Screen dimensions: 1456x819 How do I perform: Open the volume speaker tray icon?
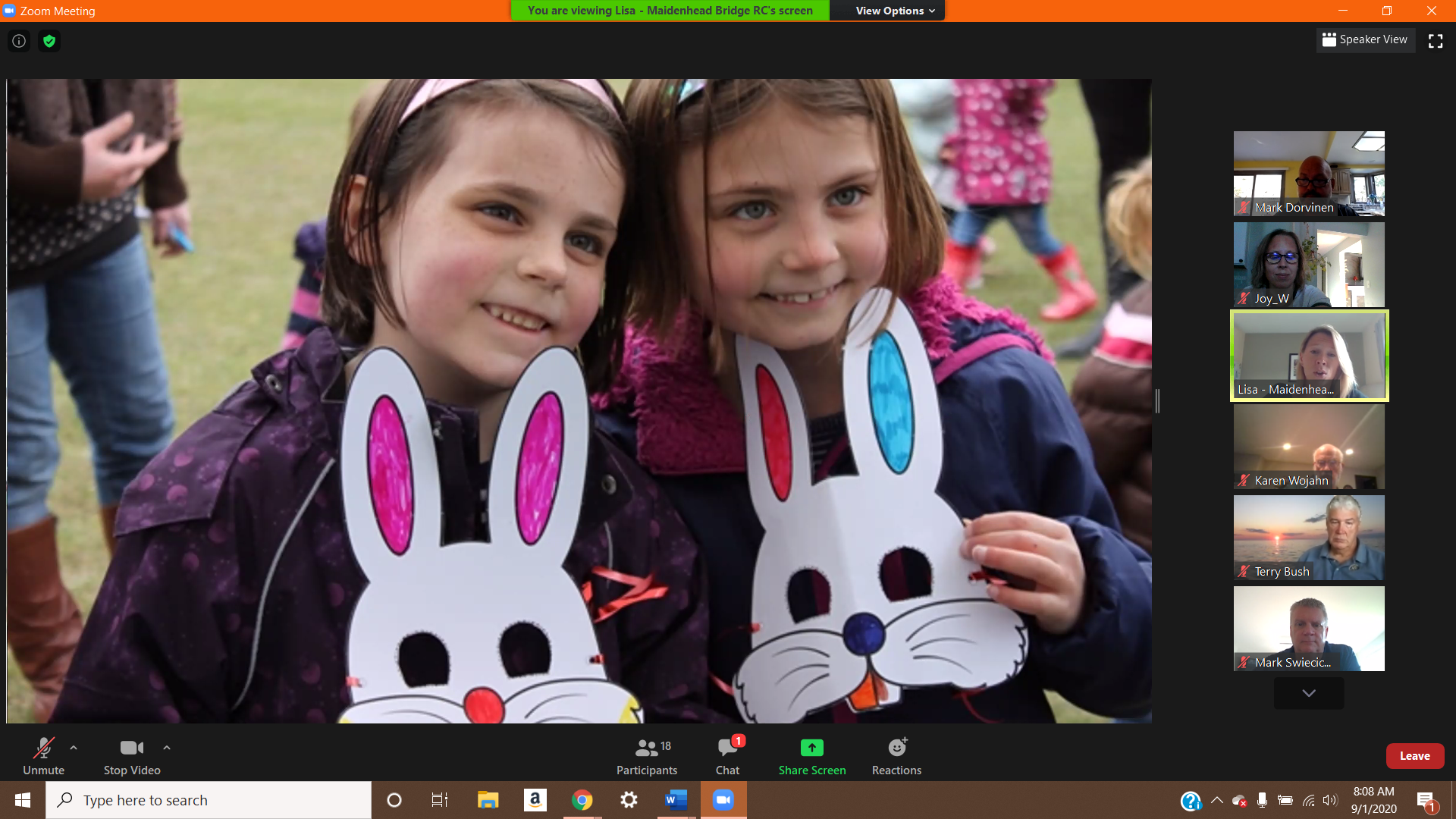tap(1330, 800)
